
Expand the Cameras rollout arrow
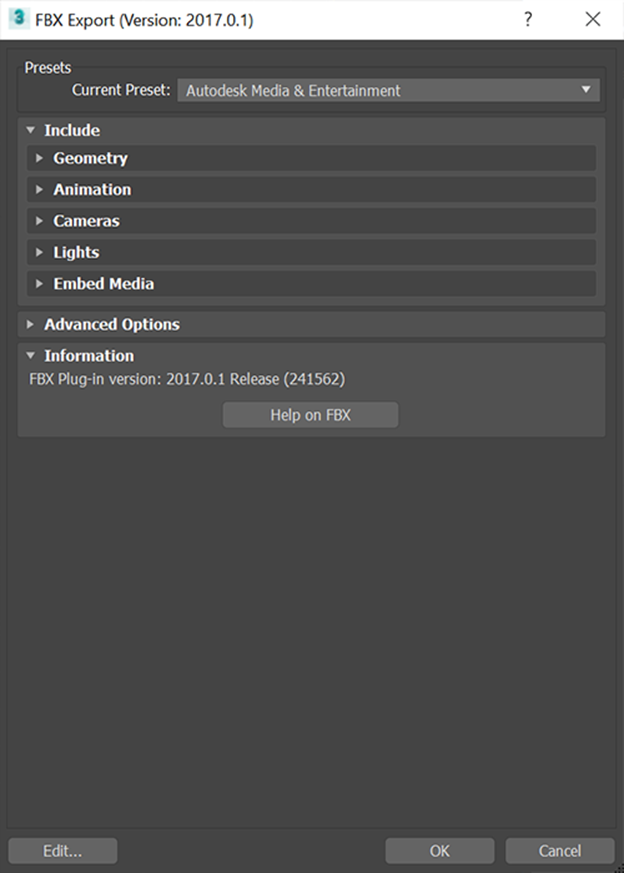pyautogui.click(x=39, y=221)
